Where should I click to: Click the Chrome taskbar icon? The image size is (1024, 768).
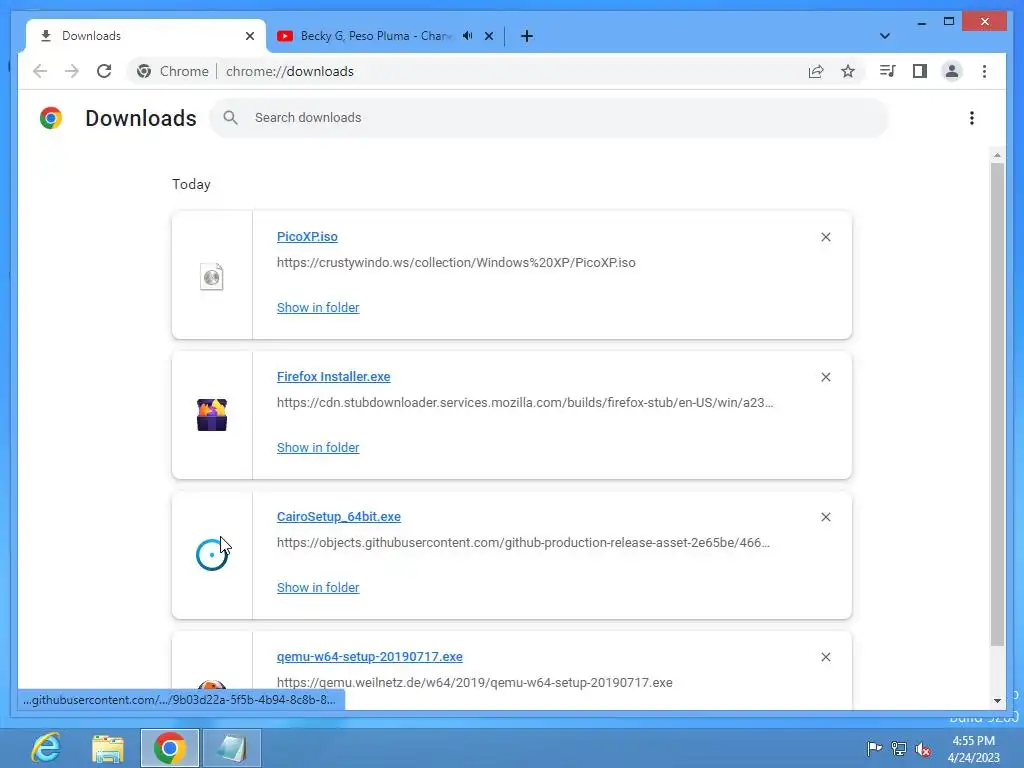coord(170,748)
